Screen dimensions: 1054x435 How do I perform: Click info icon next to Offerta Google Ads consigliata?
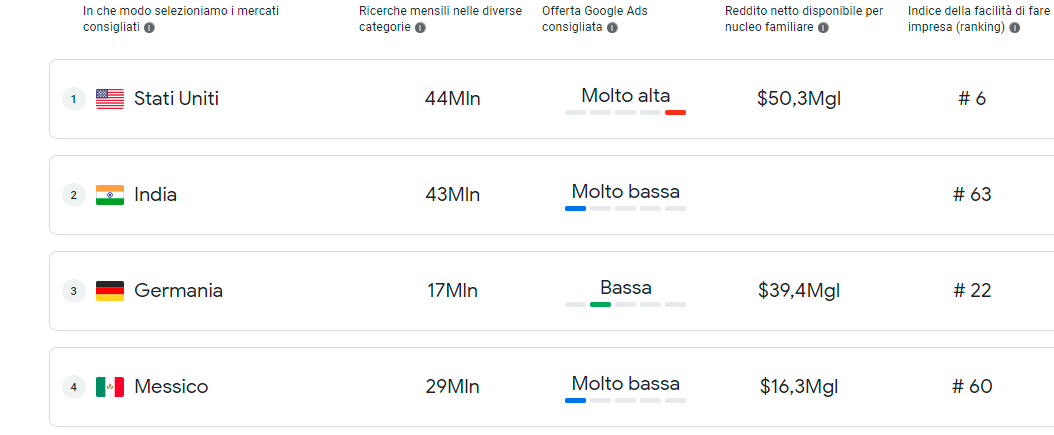(612, 28)
